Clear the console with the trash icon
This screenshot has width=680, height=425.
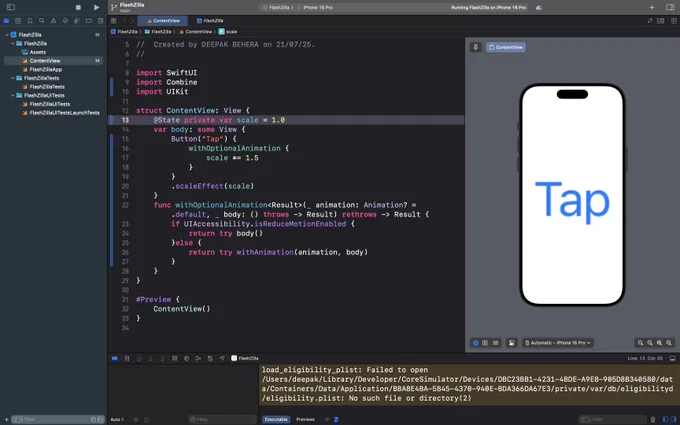[653, 419]
